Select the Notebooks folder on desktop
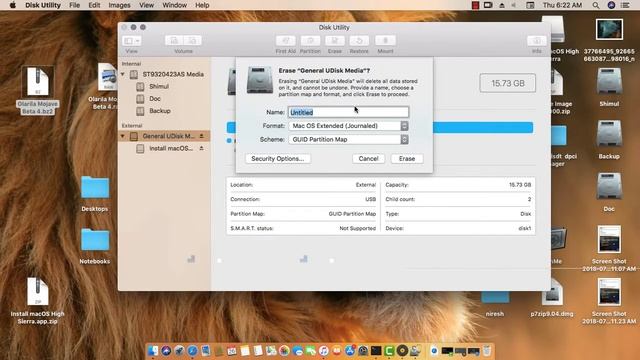The width and height of the screenshot is (640, 360). [95, 247]
